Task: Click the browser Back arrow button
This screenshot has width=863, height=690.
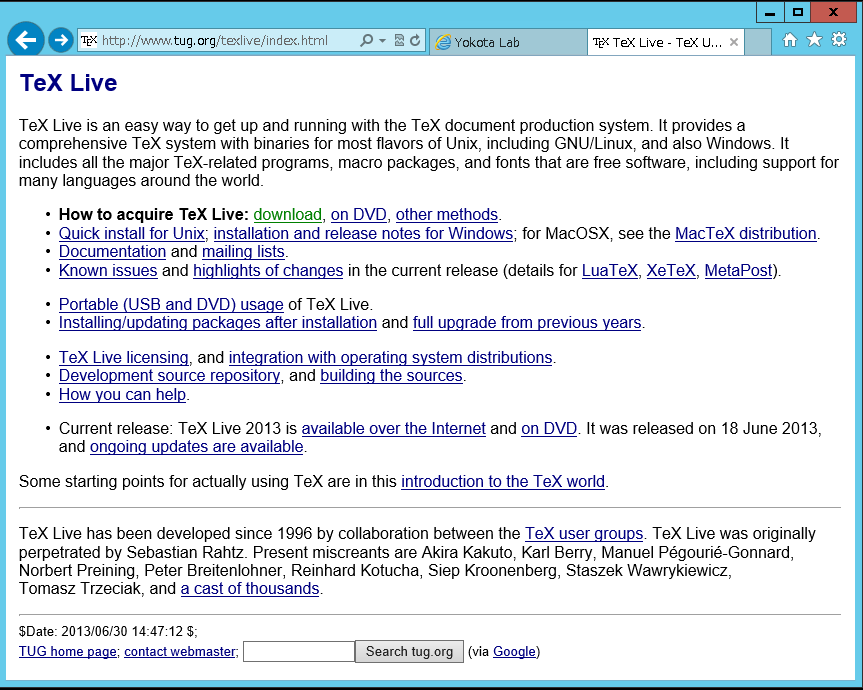Action: [25, 40]
